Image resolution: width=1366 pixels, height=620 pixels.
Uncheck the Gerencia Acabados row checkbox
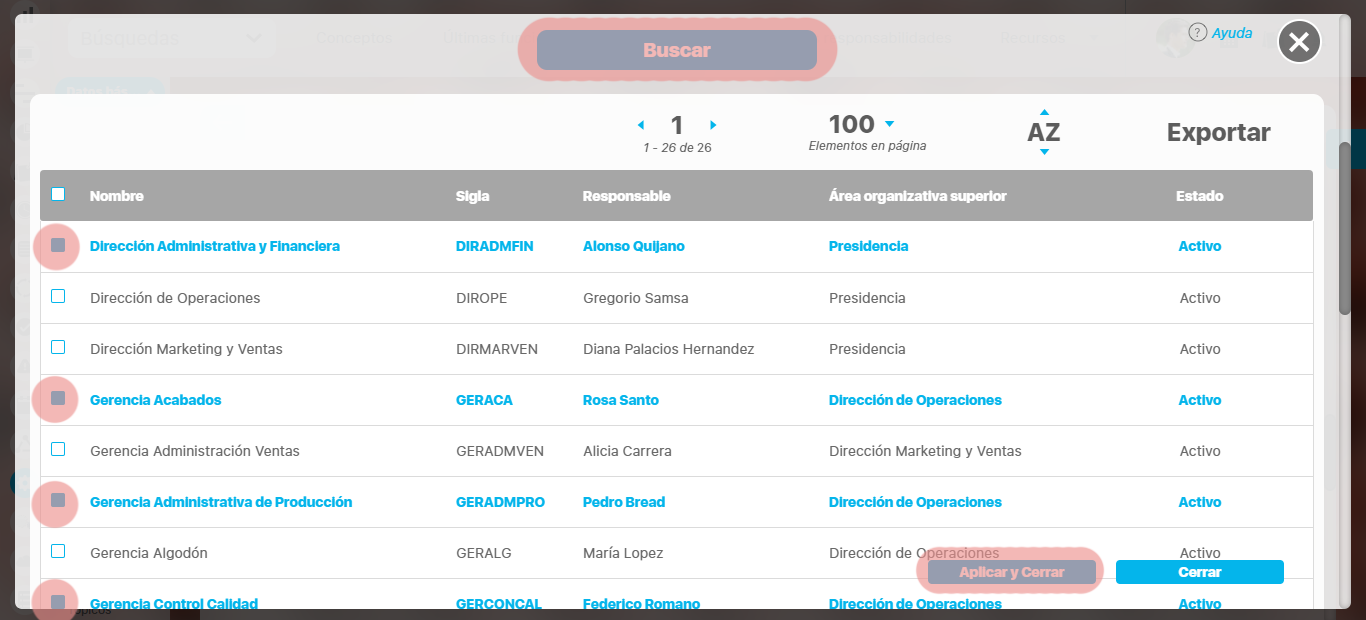point(58,399)
